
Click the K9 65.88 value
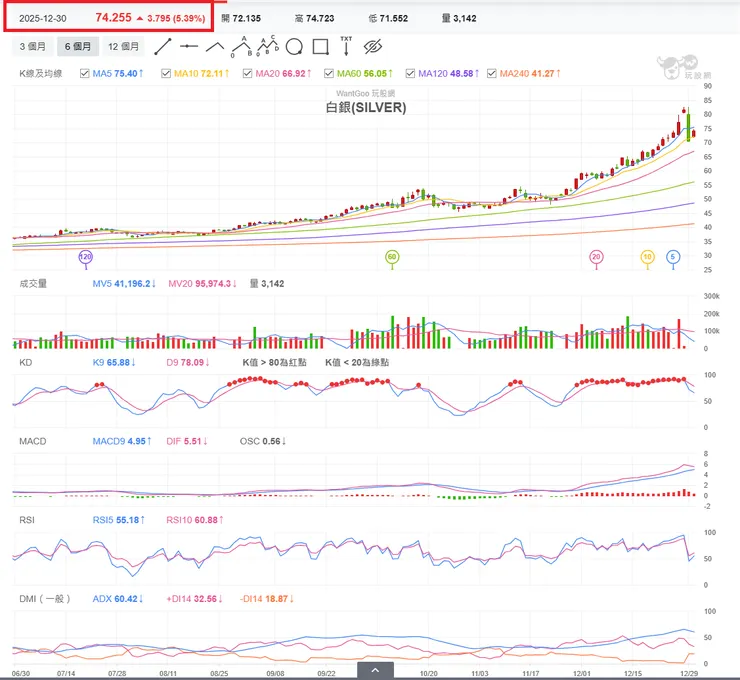pos(114,362)
